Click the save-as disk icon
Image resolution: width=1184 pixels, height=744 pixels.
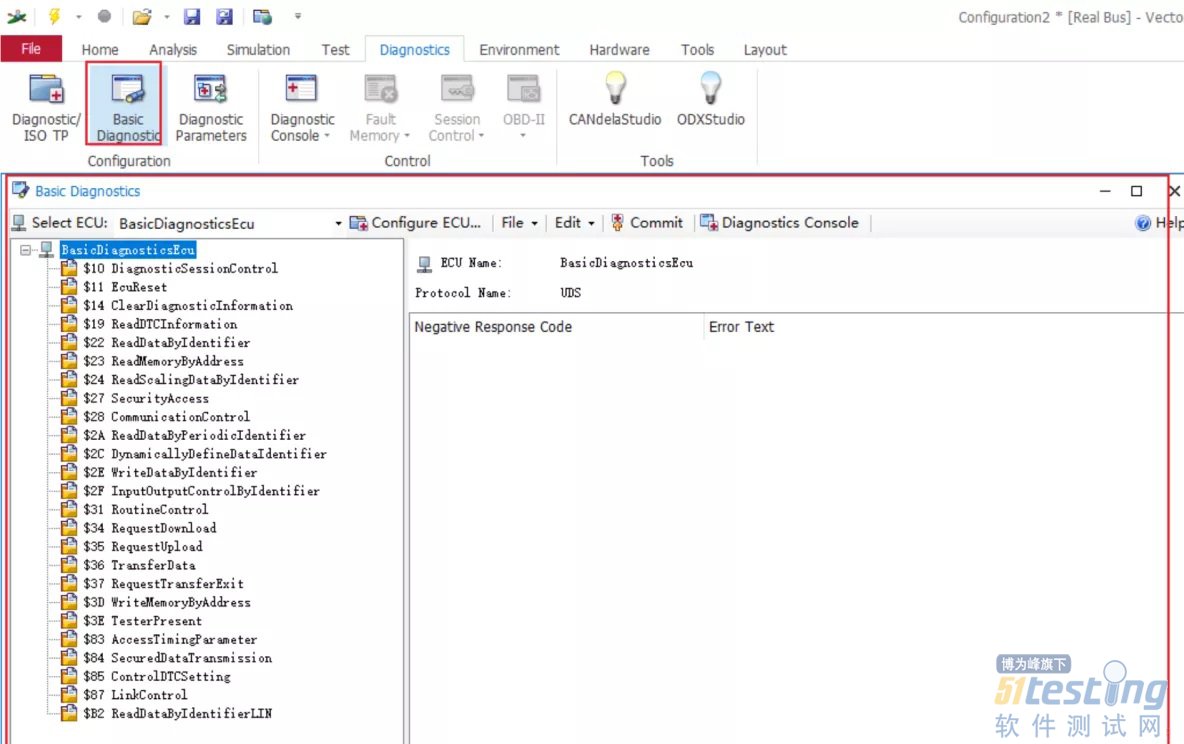(x=224, y=16)
